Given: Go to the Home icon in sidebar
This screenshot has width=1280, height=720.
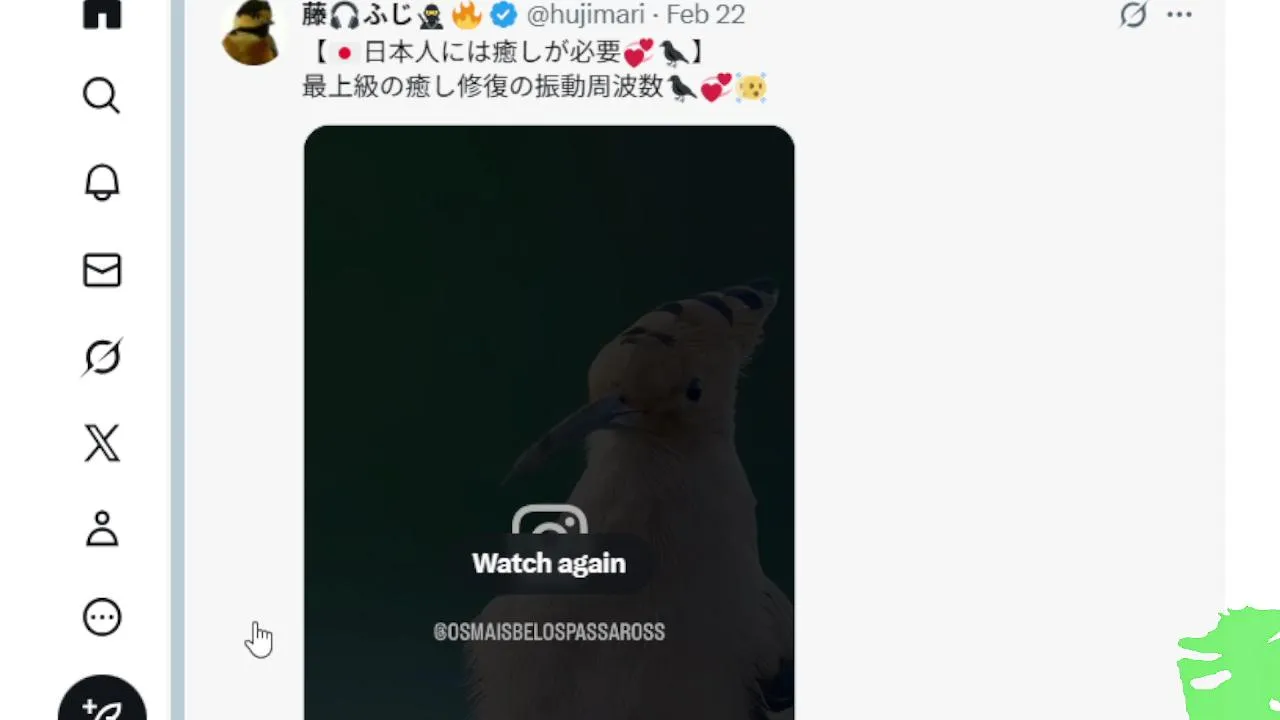Looking at the screenshot, I should pyautogui.click(x=102, y=14).
